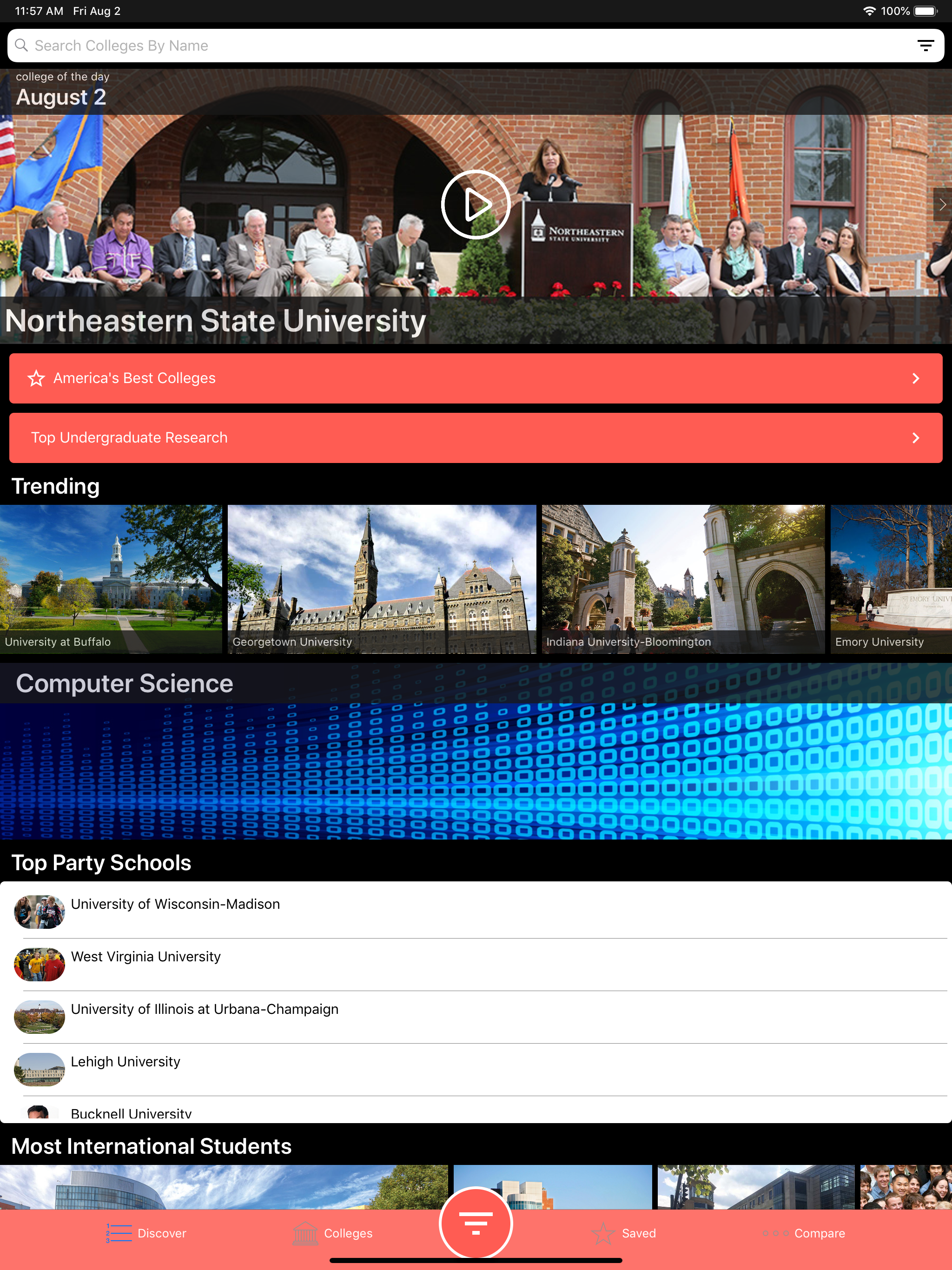This screenshot has width=952, height=1270.
Task: Tap West Virginia University avatar photo
Action: [x=39, y=965]
